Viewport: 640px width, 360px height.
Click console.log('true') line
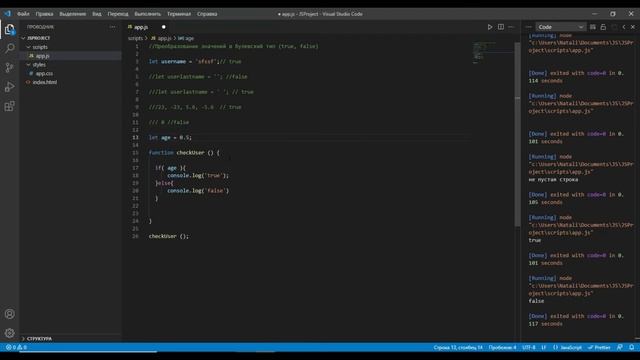pos(198,176)
